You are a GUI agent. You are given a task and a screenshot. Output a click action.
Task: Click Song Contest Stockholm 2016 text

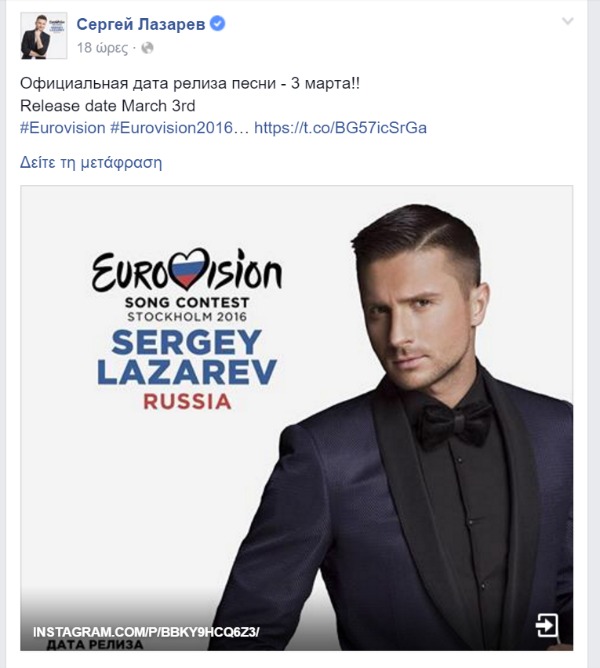(x=187, y=309)
